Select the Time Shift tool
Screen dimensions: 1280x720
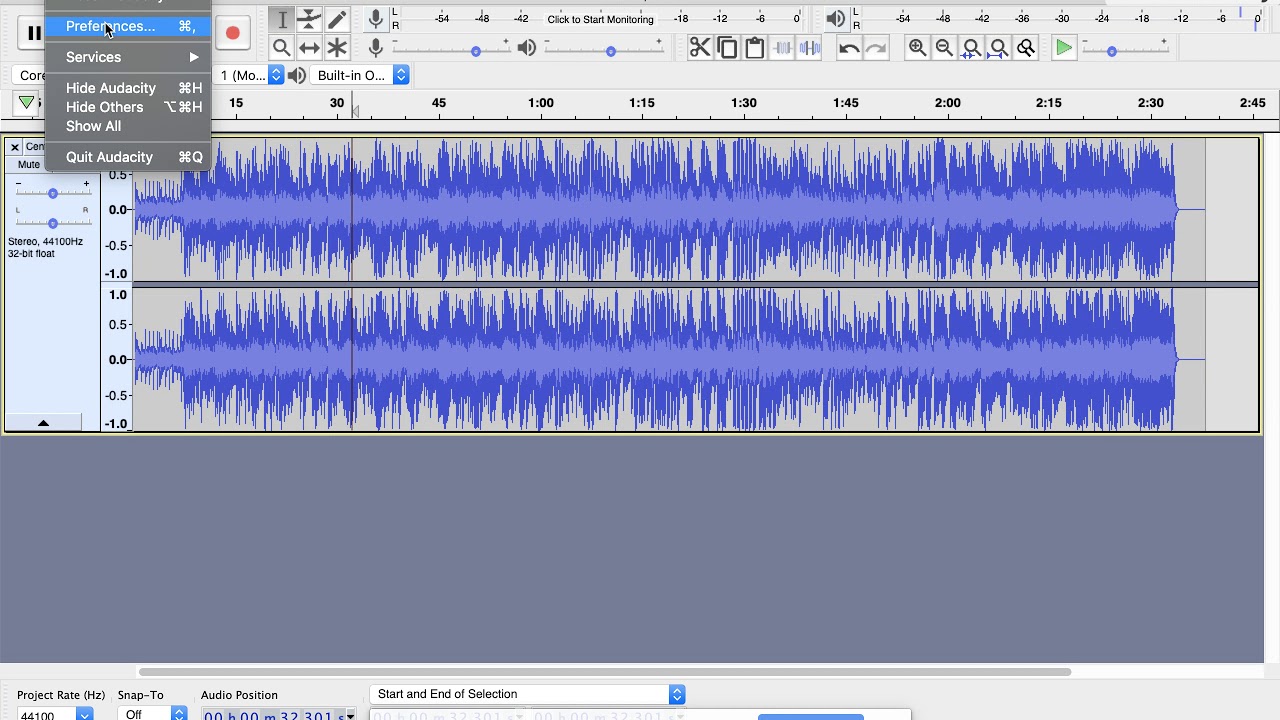tap(309, 47)
